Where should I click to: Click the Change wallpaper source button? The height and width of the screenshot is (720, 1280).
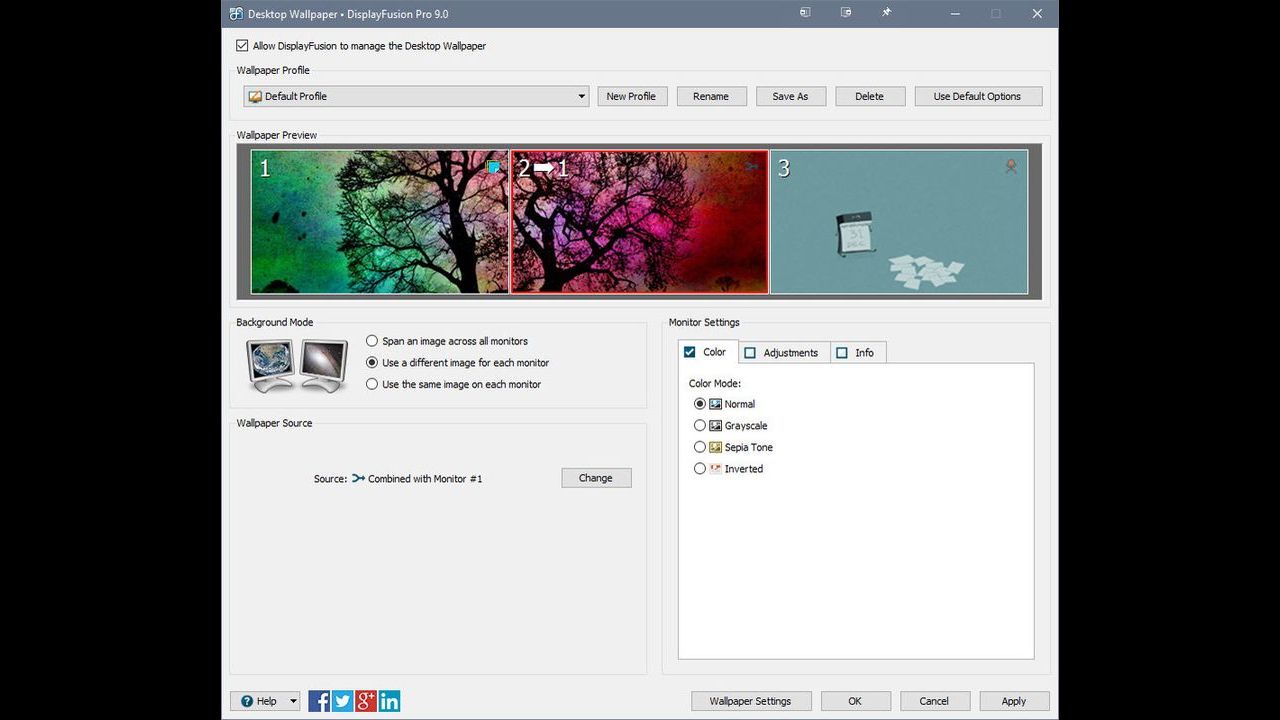coord(596,478)
